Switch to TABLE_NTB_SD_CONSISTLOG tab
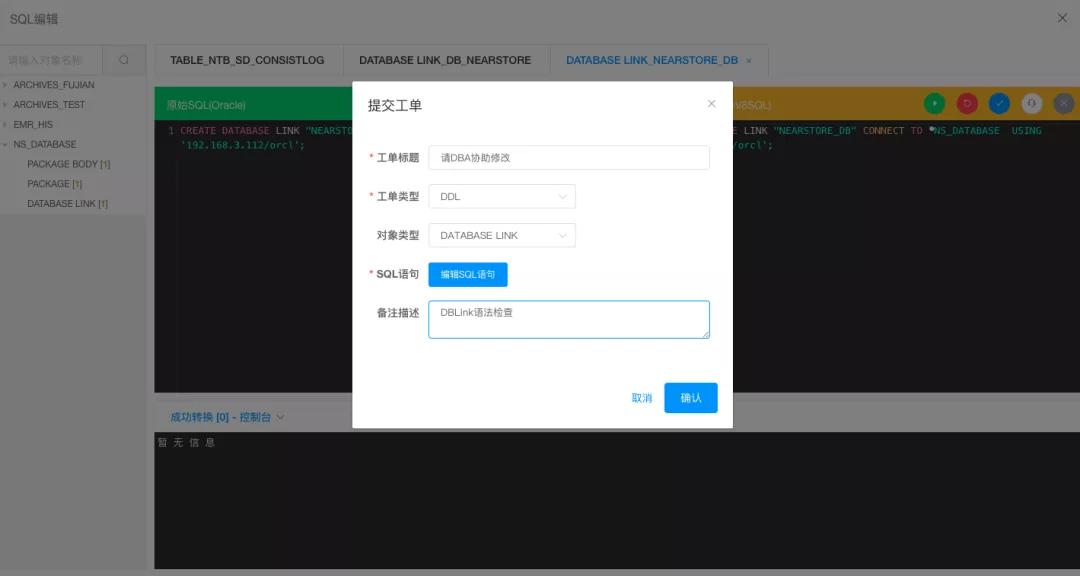This screenshot has height=576, width=1080. [247, 60]
